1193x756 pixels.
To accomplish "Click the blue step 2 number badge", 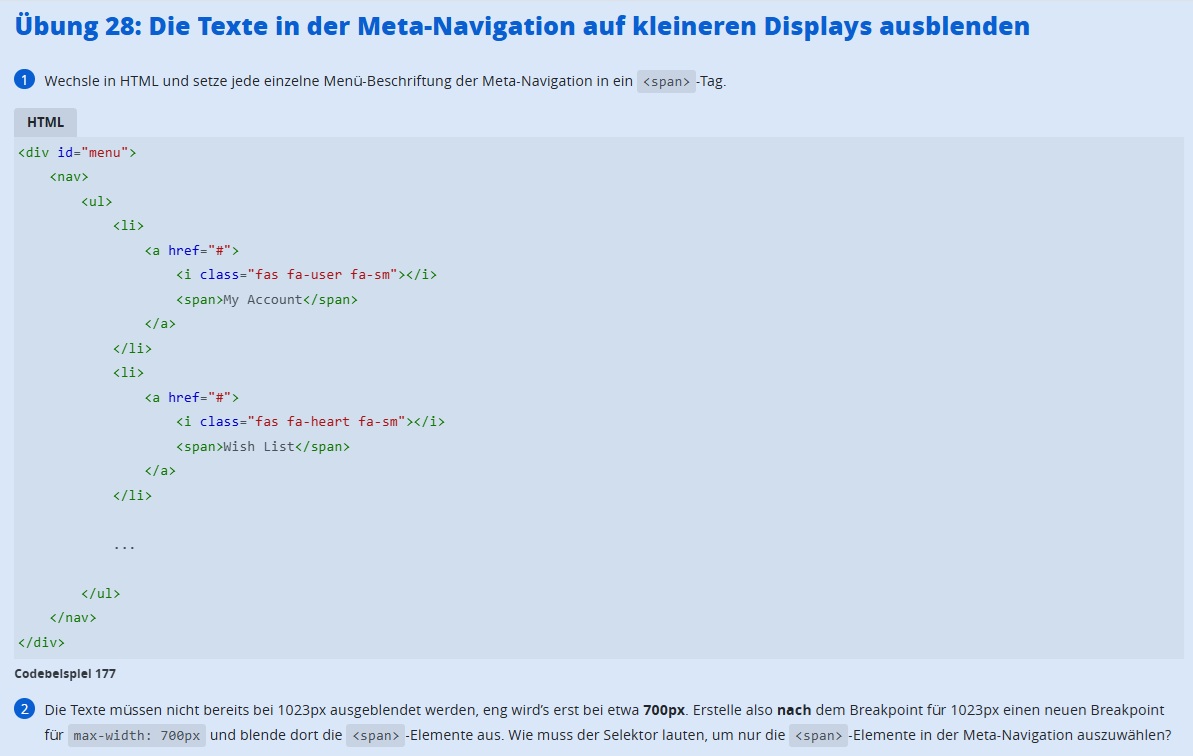I will tap(25, 710).
